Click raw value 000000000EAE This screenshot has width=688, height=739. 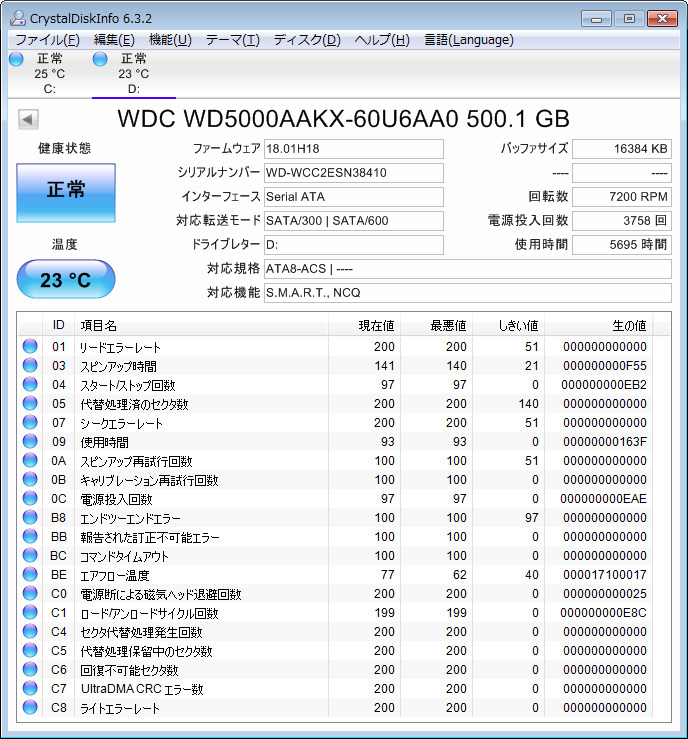[x=603, y=499]
